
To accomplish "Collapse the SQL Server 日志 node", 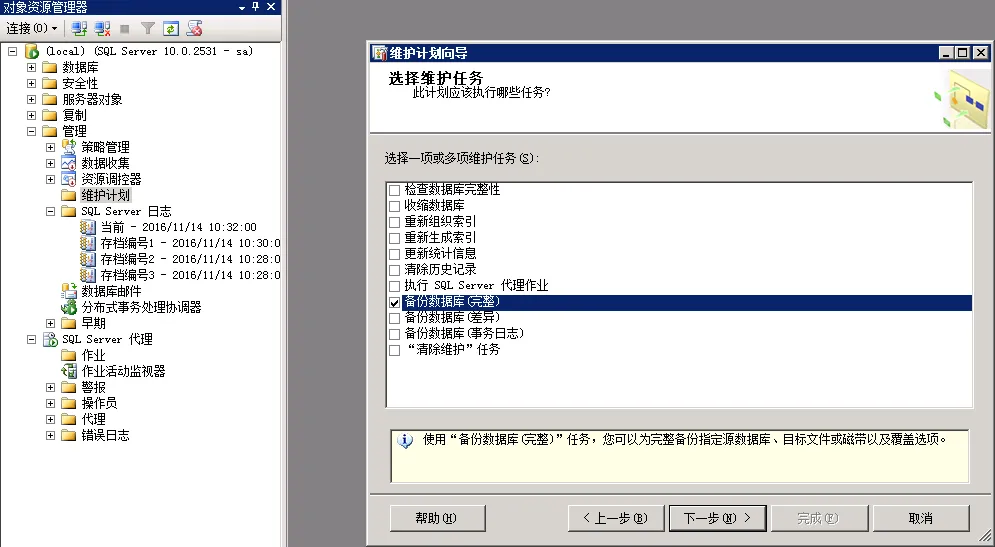I will tap(51, 211).
